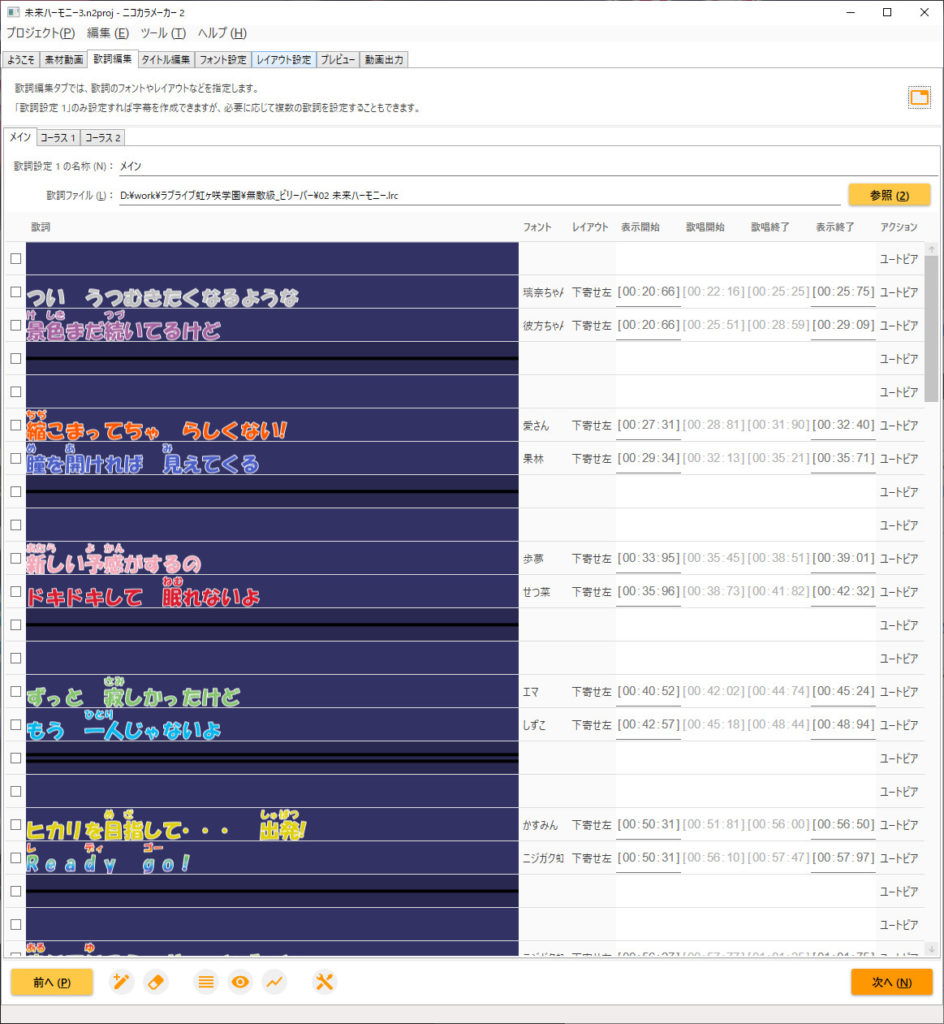Image resolution: width=944 pixels, height=1024 pixels.
Task: Click the 参照 (2) browse button
Action: click(889, 195)
